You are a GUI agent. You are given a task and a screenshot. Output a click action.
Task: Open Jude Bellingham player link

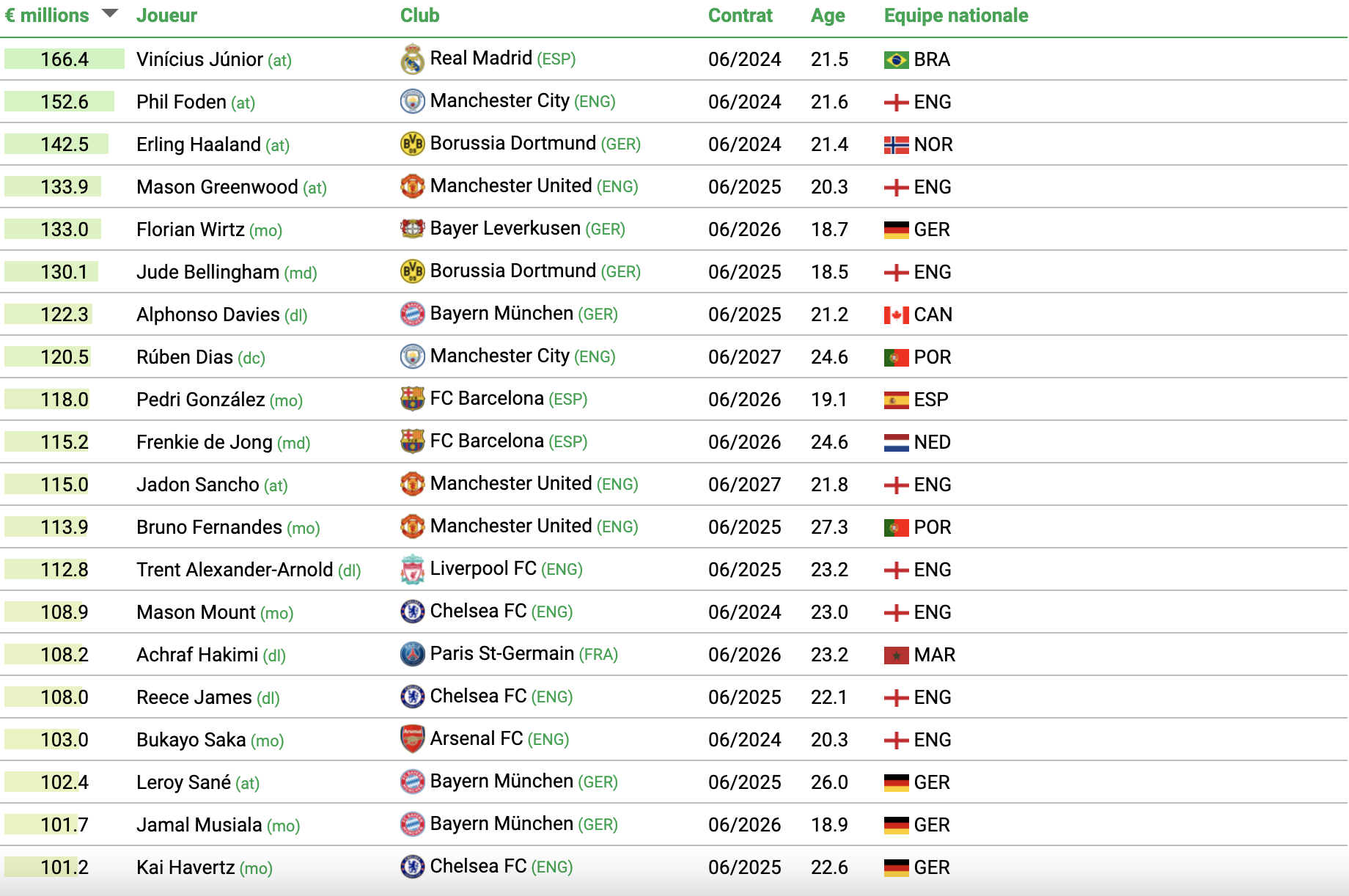(207, 272)
